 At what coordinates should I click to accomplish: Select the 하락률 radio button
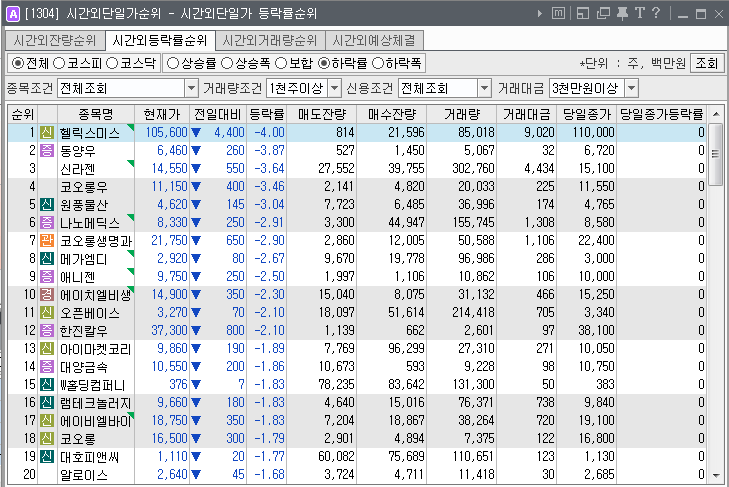pos(324,63)
